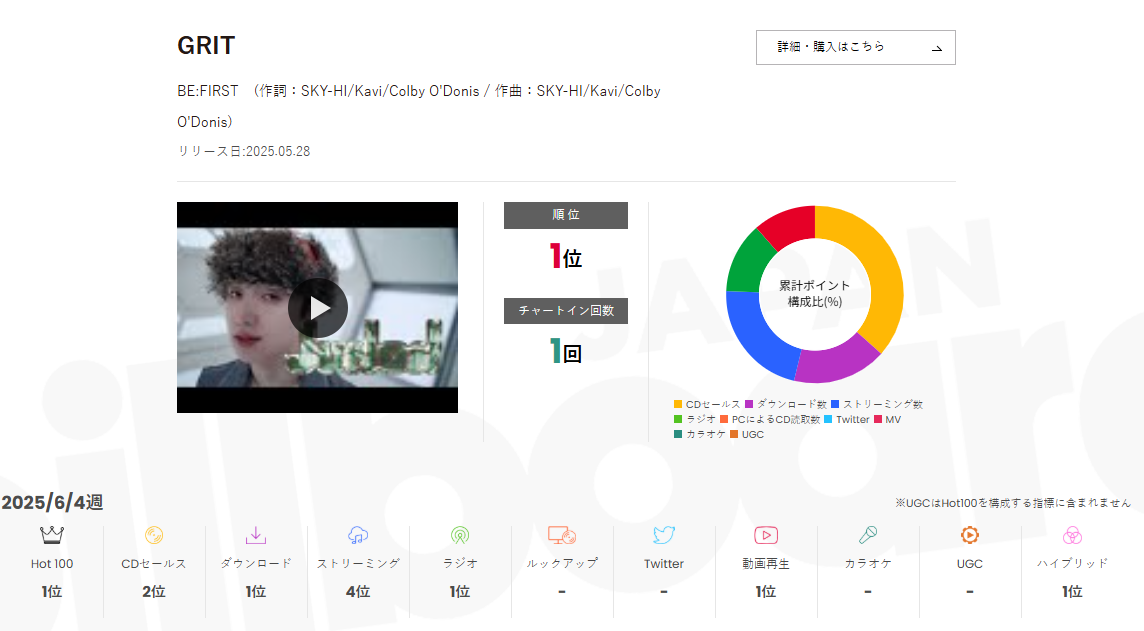1144x631 pixels.
Task: Select the ダウンロード download arrow icon
Action: [x=256, y=535]
